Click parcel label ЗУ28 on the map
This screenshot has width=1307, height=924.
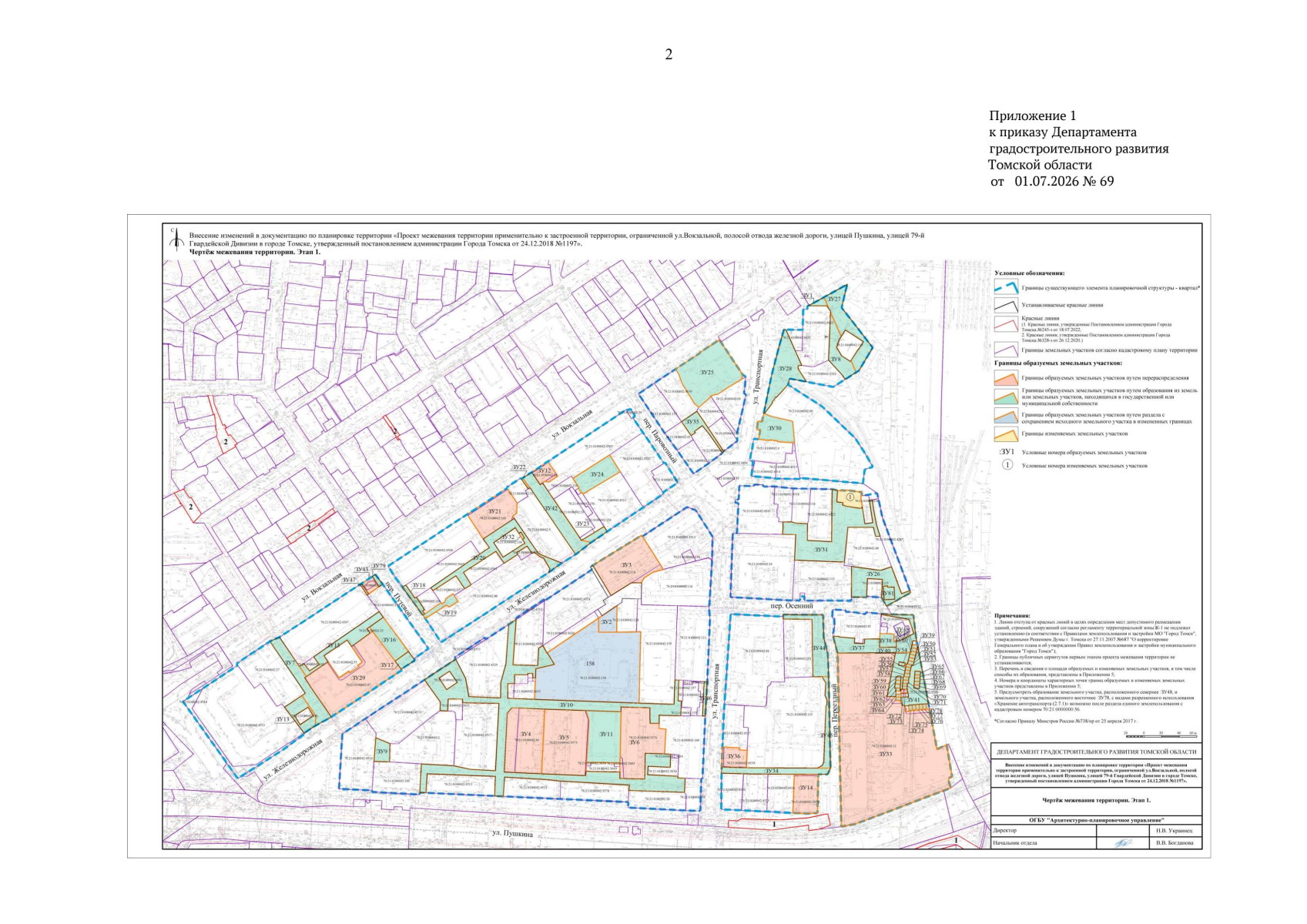785,369
